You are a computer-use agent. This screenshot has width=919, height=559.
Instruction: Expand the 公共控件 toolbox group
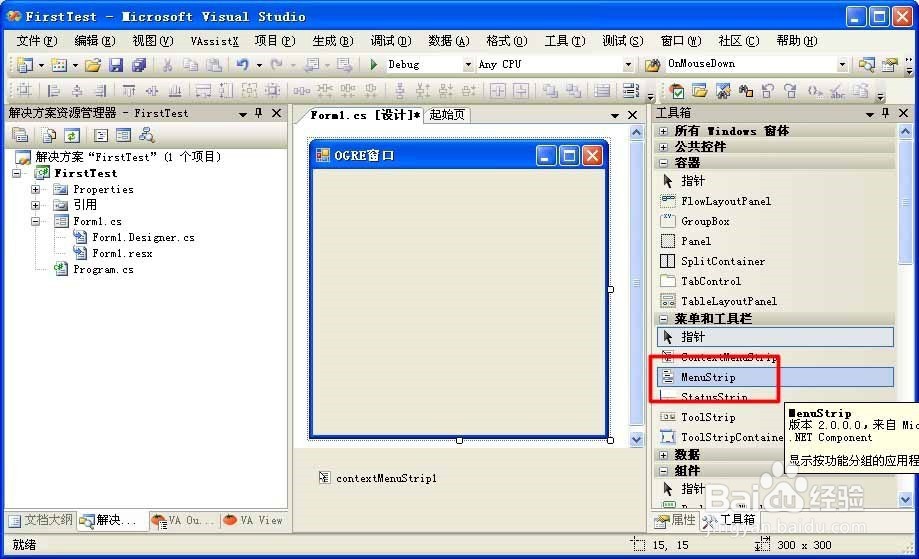tap(663, 146)
